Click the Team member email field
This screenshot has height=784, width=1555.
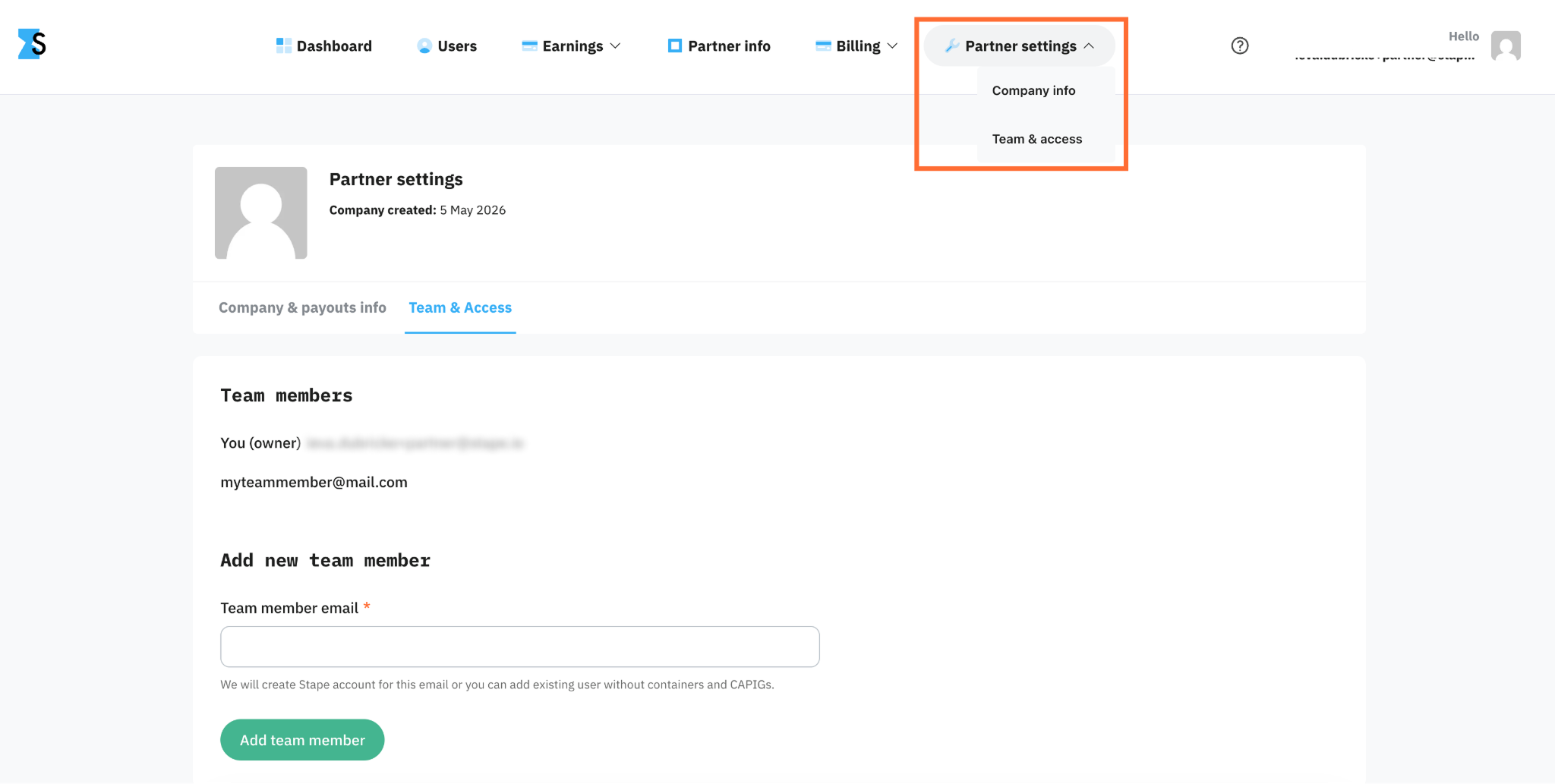pyautogui.click(x=520, y=647)
